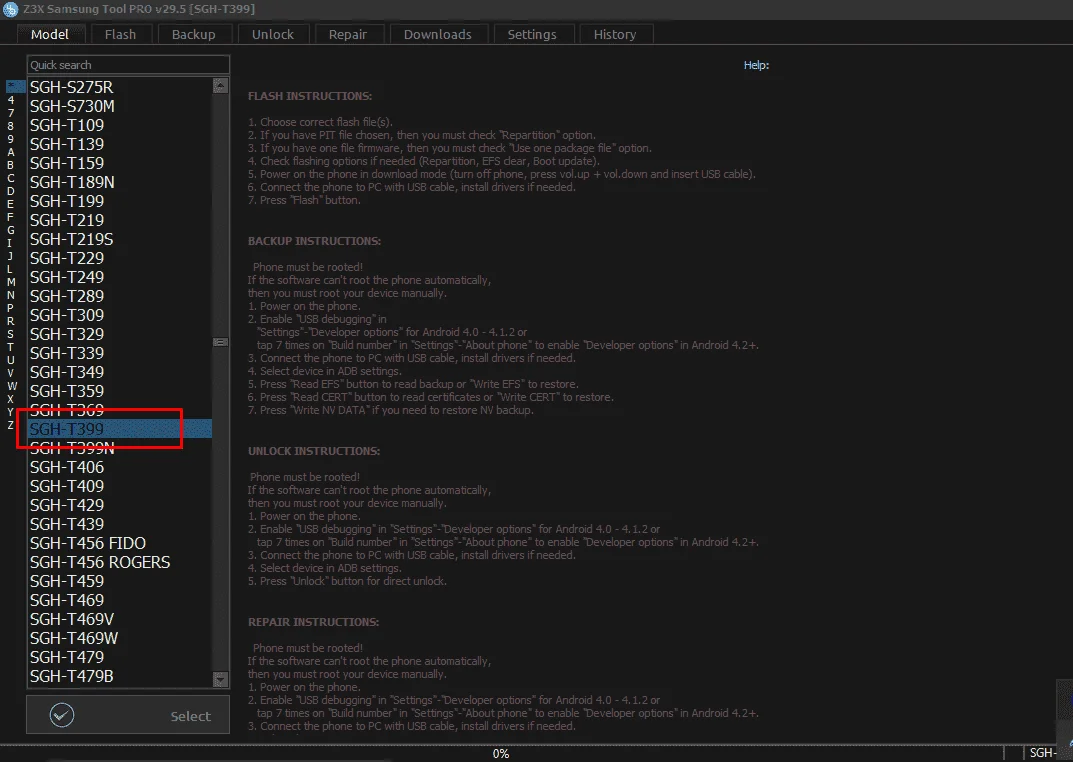
Task: Select model SGH-T469W
Action: 120,638
